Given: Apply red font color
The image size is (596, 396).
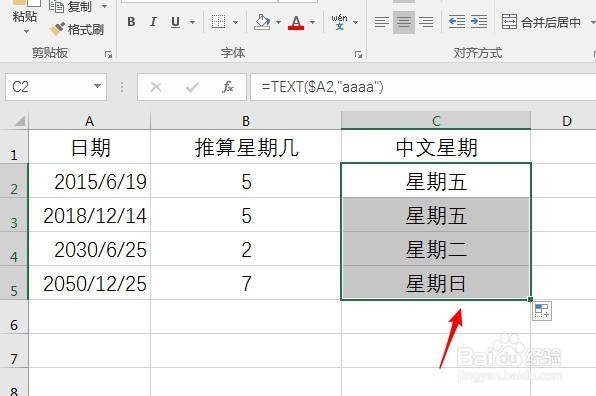Looking at the screenshot, I should (x=296, y=22).
